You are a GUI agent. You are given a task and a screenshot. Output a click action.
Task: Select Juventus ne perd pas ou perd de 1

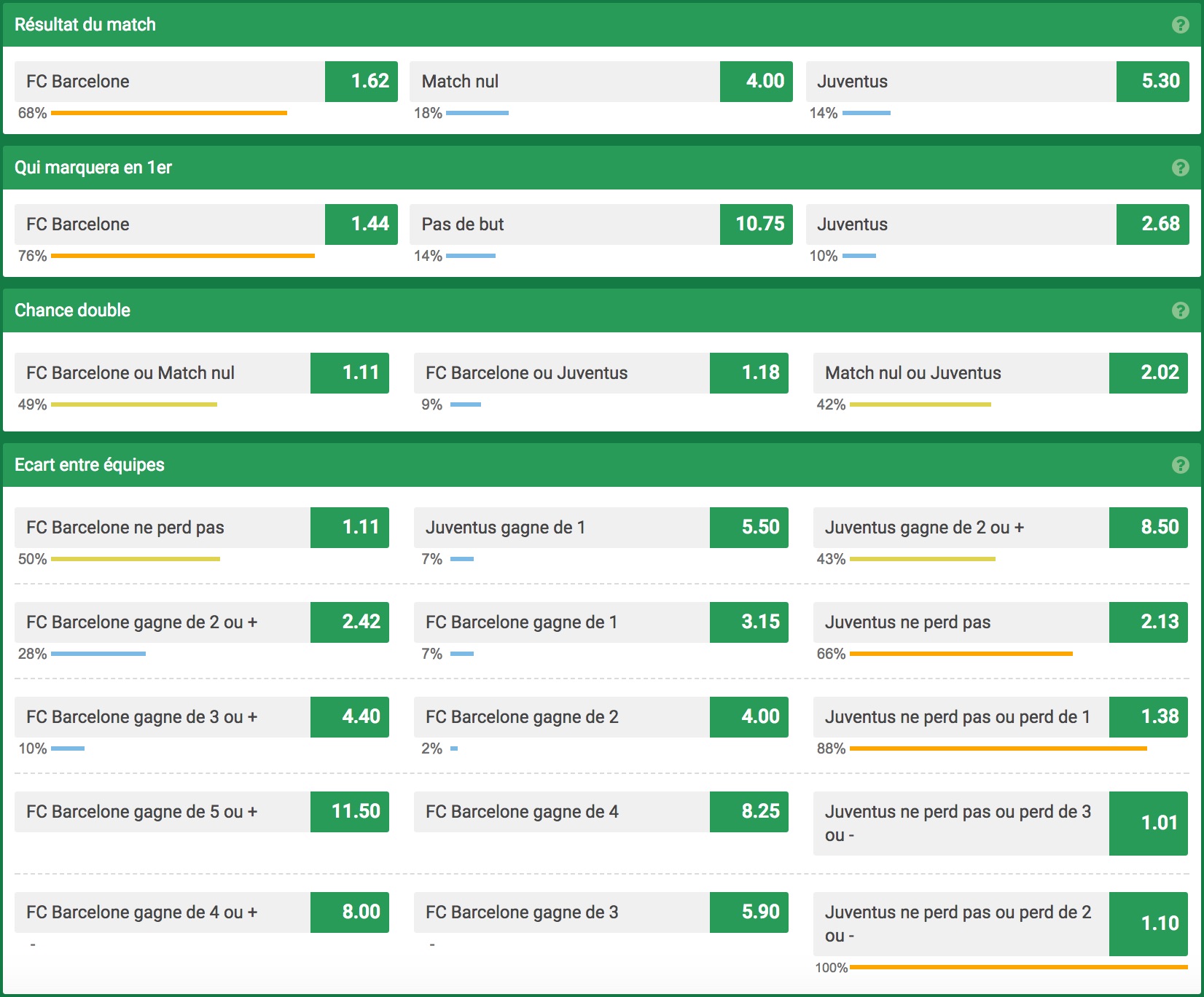[1001, 717]
